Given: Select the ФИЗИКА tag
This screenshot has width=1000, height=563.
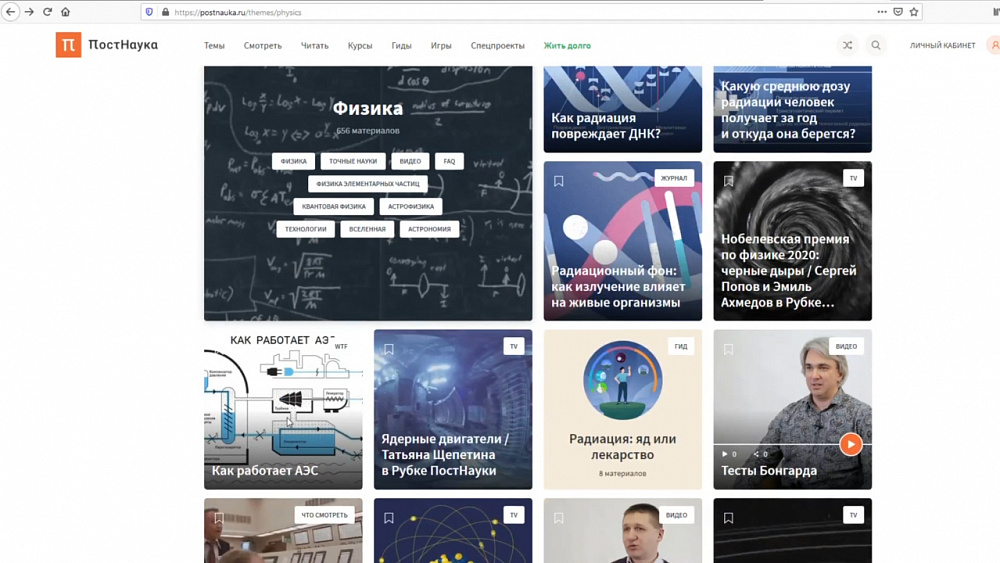Looking at the screenshot, I should (x=293, y=161).
